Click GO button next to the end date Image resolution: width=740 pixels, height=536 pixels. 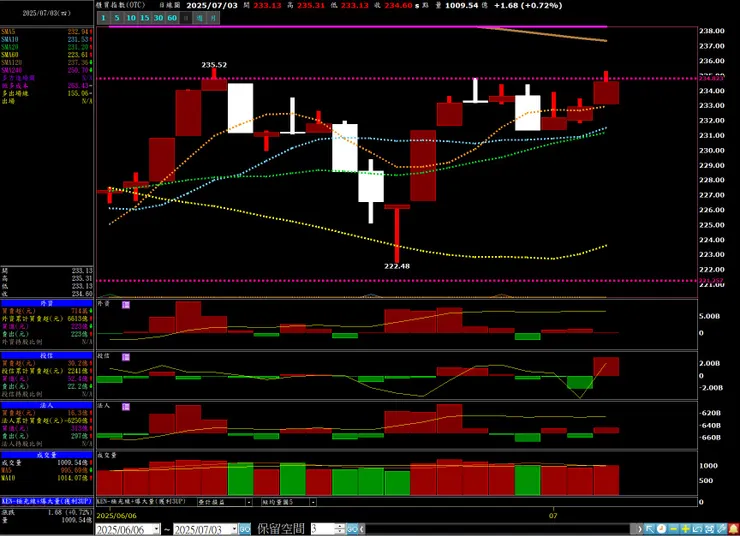(244, 529)
